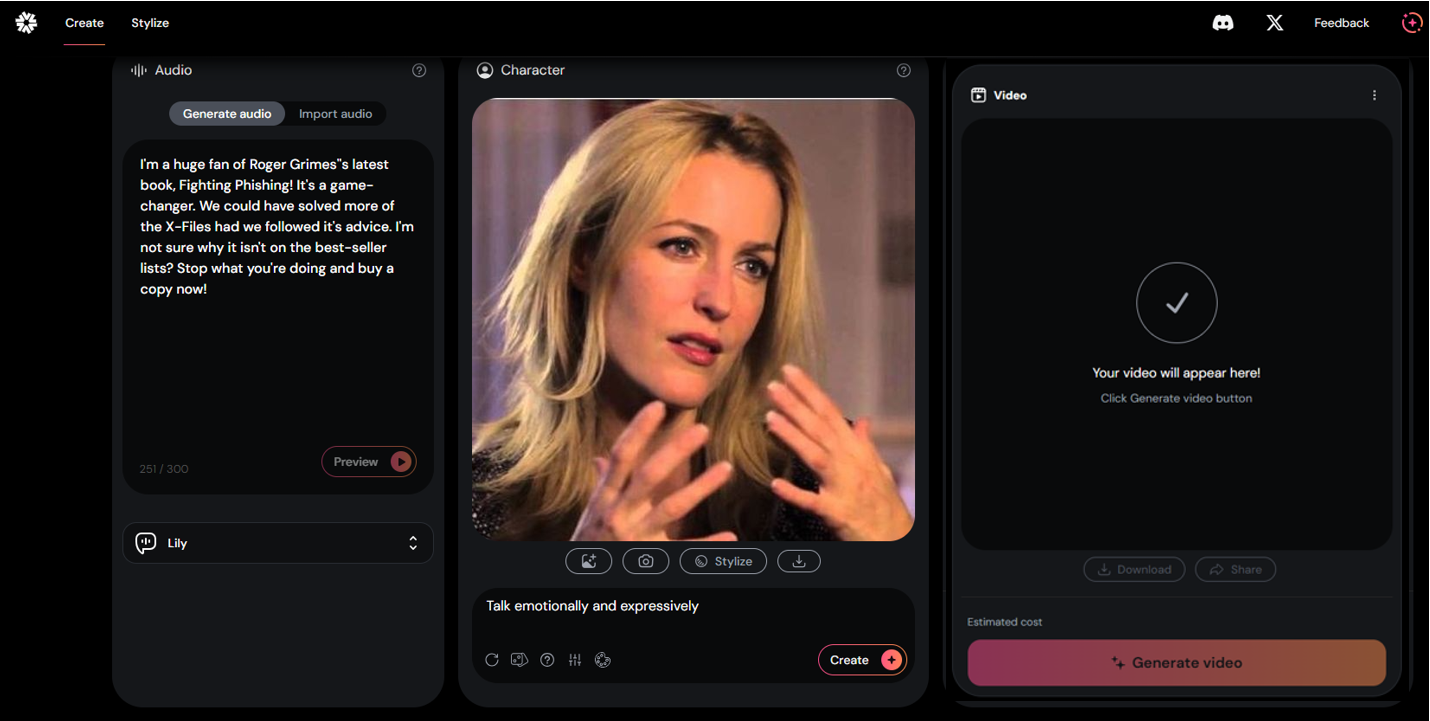Click the Character person icon
Viewport: 1430px width, 721px height.
pos(485,70)
